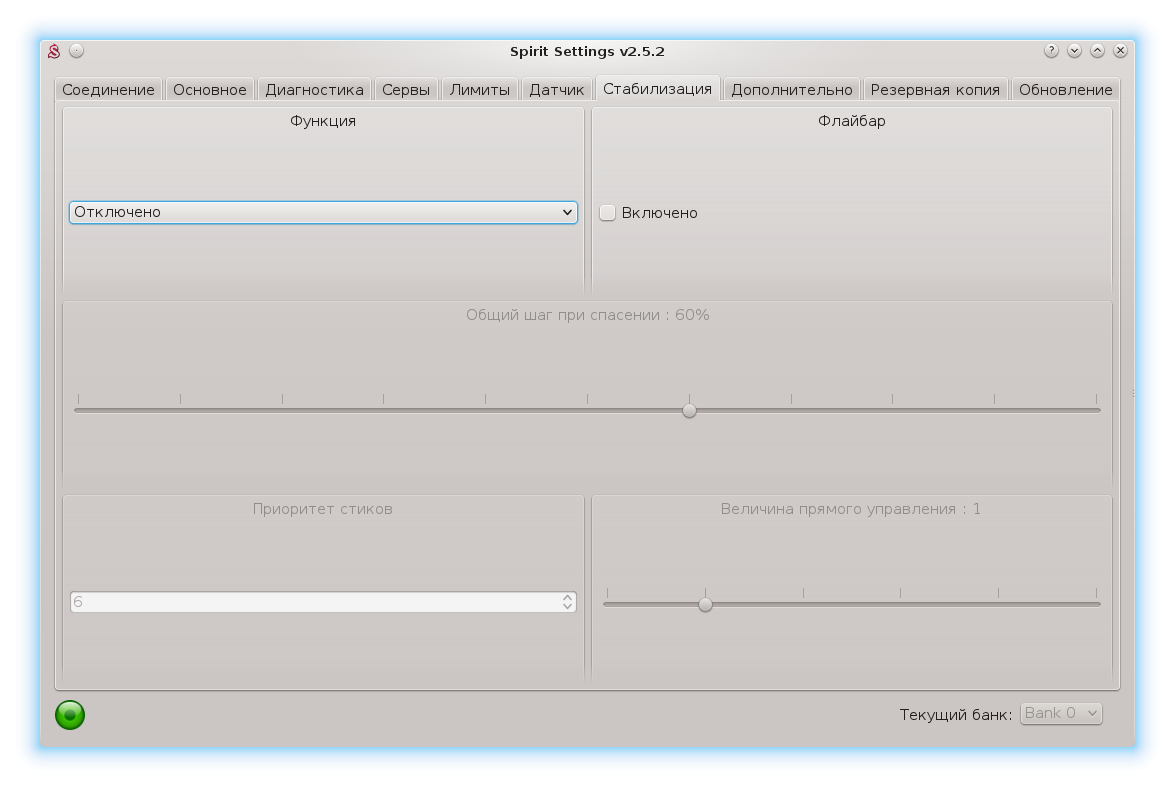Screen dimensions: 1175x787
Task: Click the Общий шаг при спасении slider handle
Action: coord(689,410)
